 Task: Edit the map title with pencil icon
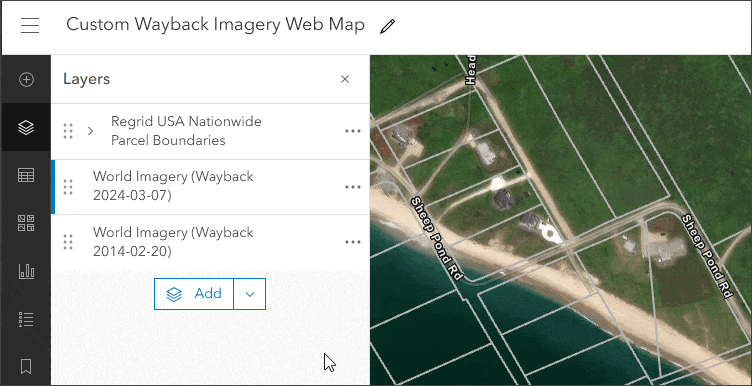[x=387, y=26]
